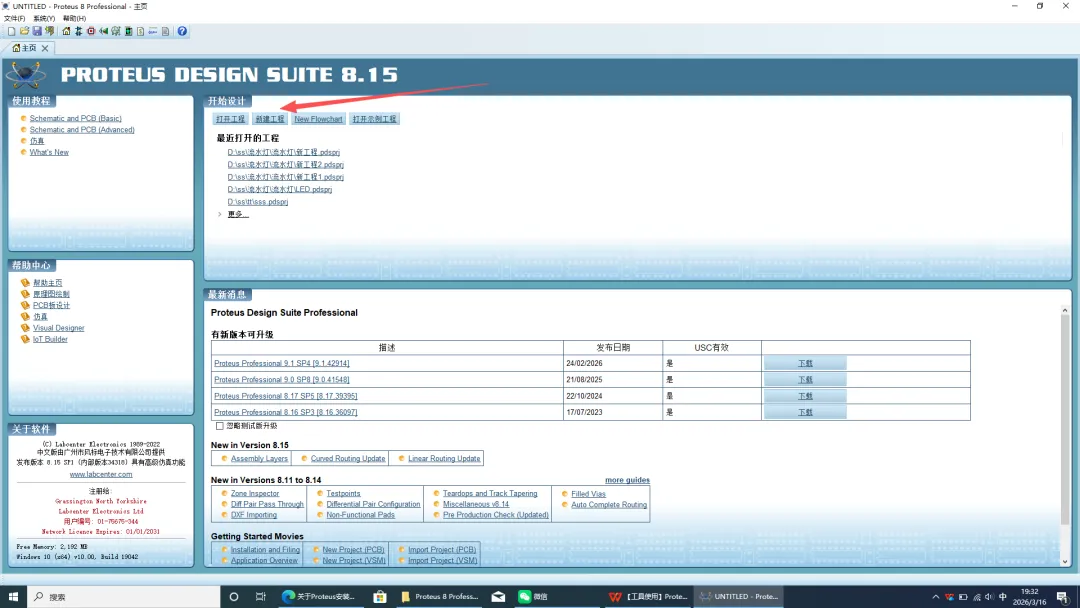Visit www.labcenter.com link
Viewport: 1080px width, 608px height.
[101, 474]
